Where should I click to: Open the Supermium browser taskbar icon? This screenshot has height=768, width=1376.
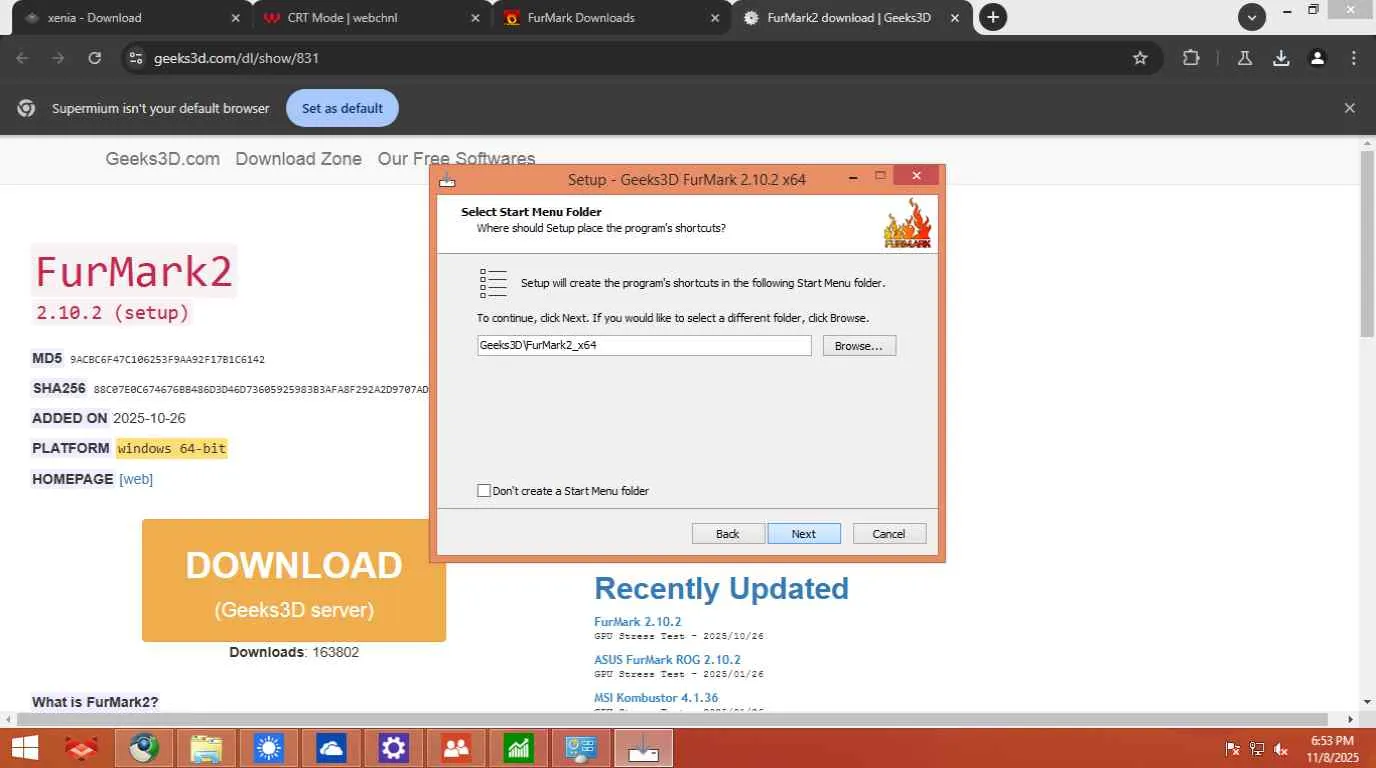[x=143, y=748]
